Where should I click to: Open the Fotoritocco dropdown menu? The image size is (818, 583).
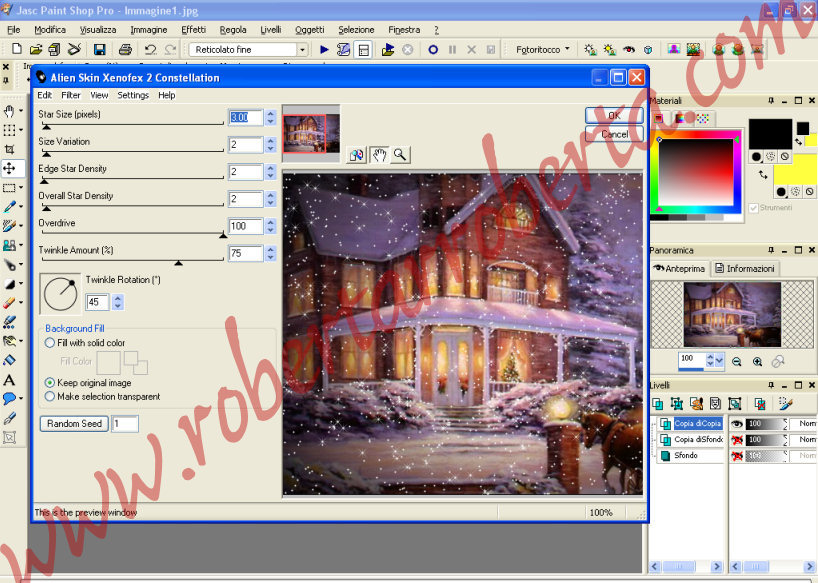tap(543, 50)
